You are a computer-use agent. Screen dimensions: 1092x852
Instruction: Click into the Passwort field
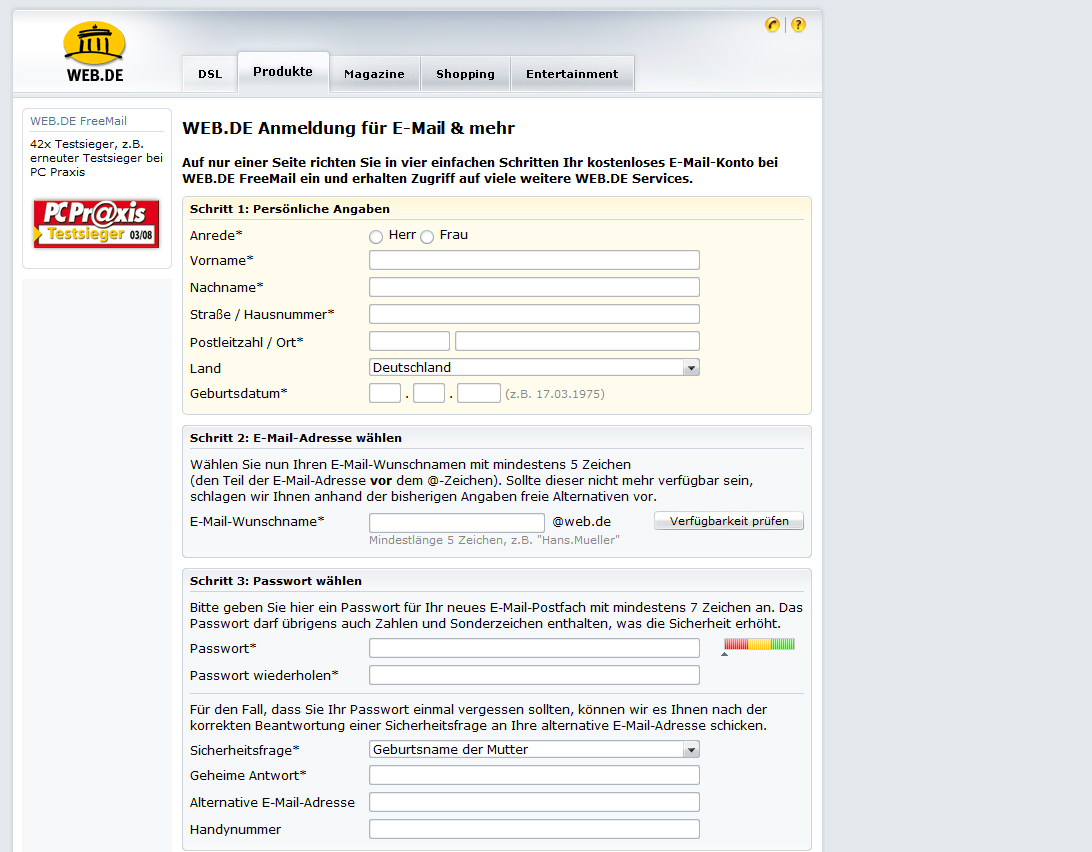[x=534, y=648]
